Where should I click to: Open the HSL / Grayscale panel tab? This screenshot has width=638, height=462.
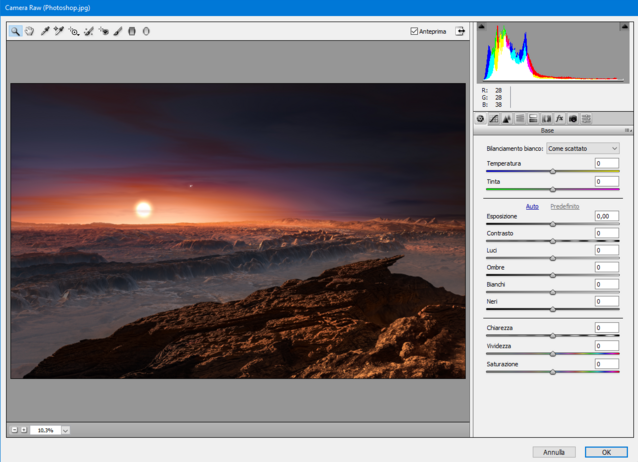pos(520,119)
